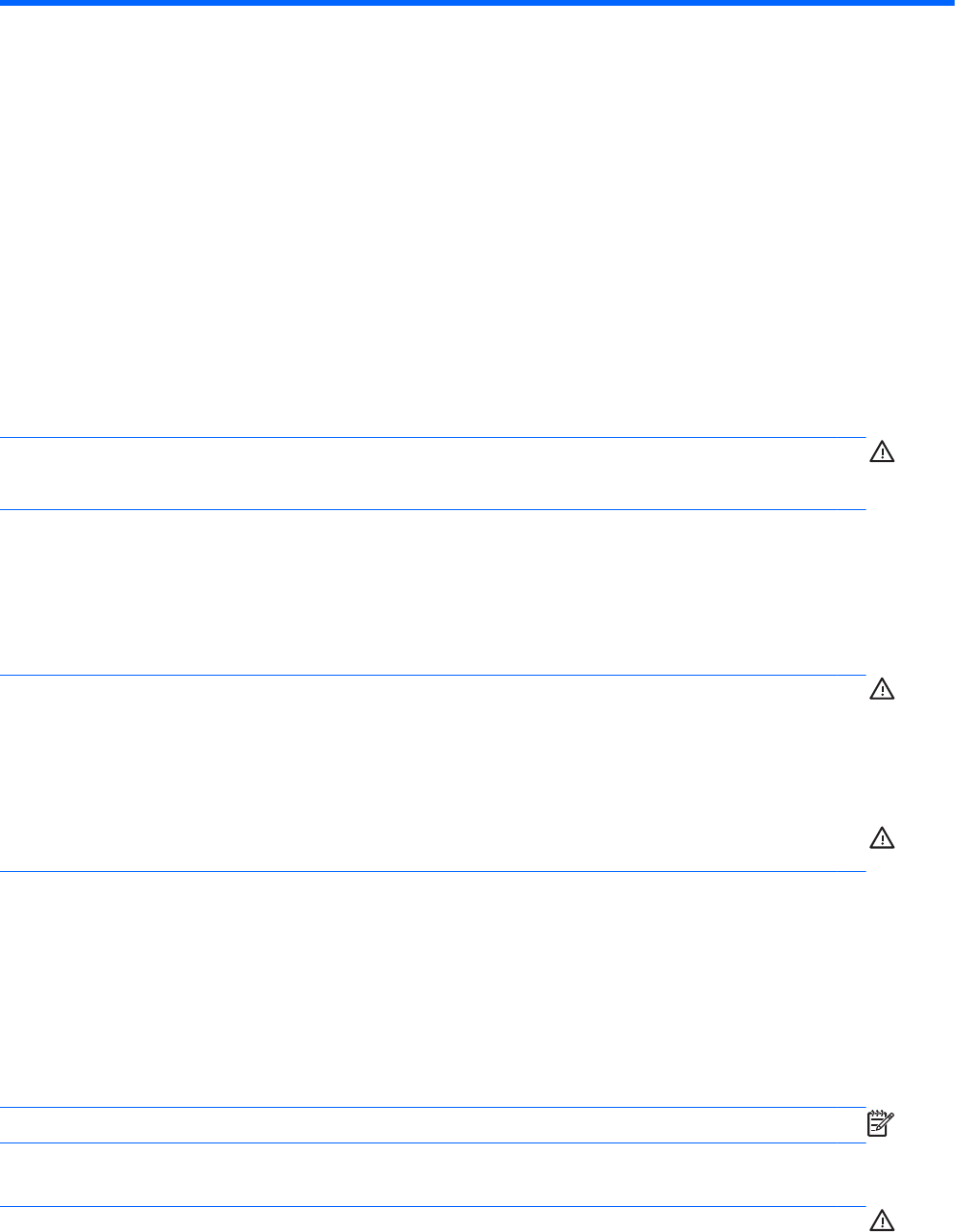This screenshot has height=1232, width=955.
Task: Click the bottom border of the note box
Action: point(433,1142)
